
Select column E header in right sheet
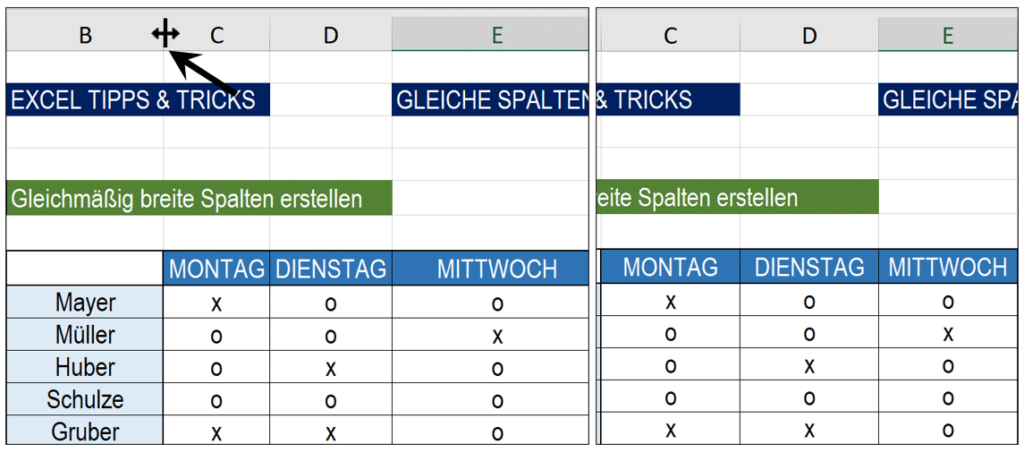point(948,34)
